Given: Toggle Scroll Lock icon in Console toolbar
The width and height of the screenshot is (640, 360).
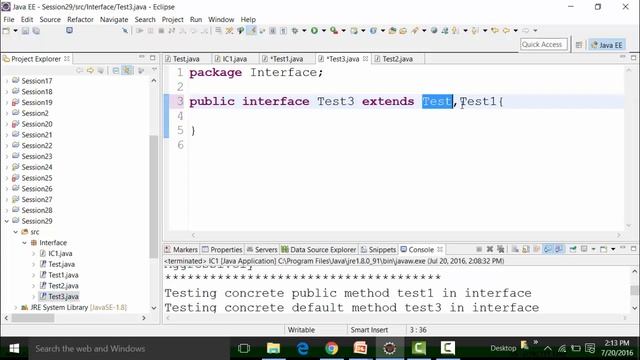Looking at the screenshot, I should [x=526, y=249].
